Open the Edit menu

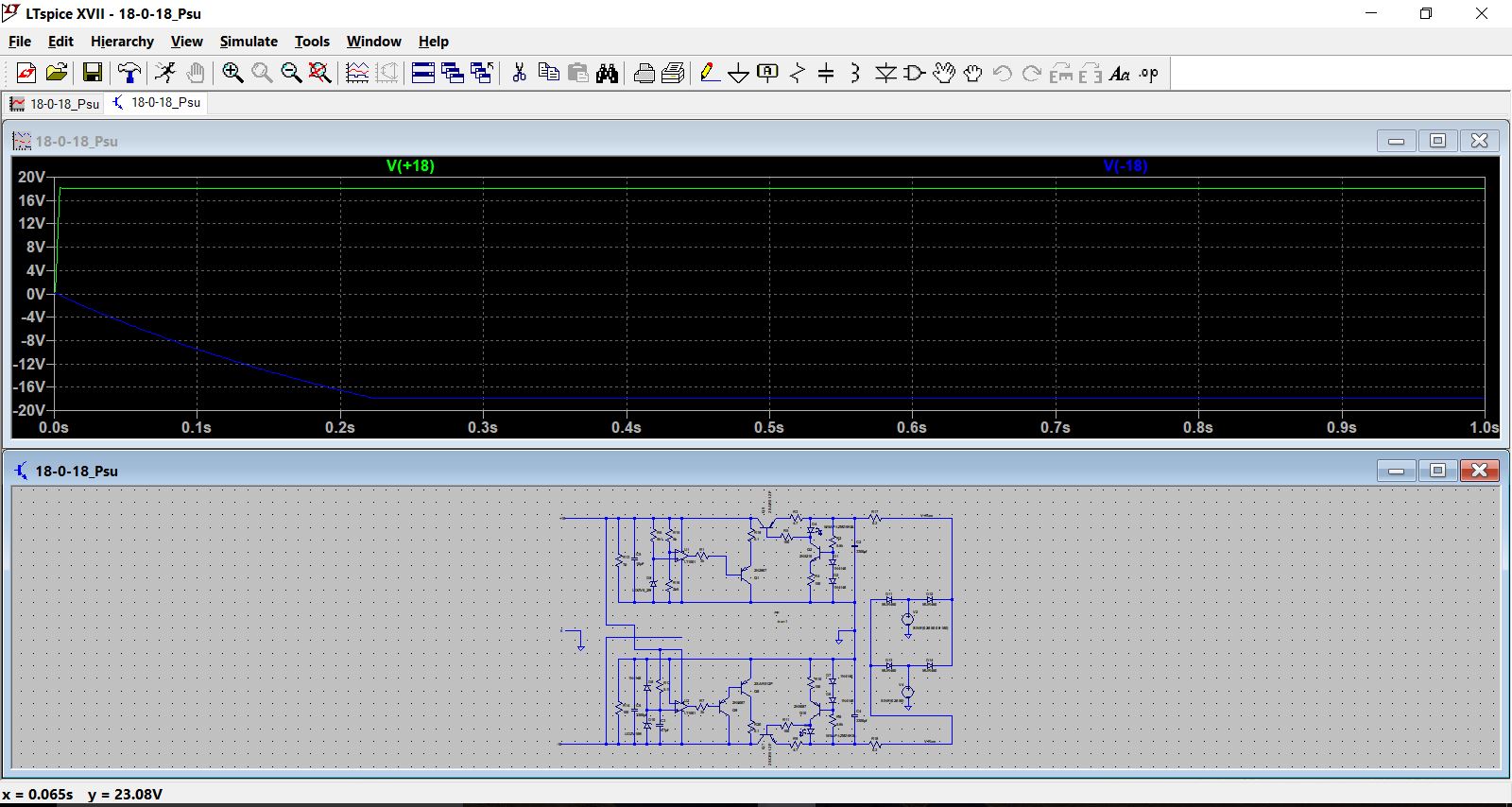pyautogui.click(x=60, y=42)
